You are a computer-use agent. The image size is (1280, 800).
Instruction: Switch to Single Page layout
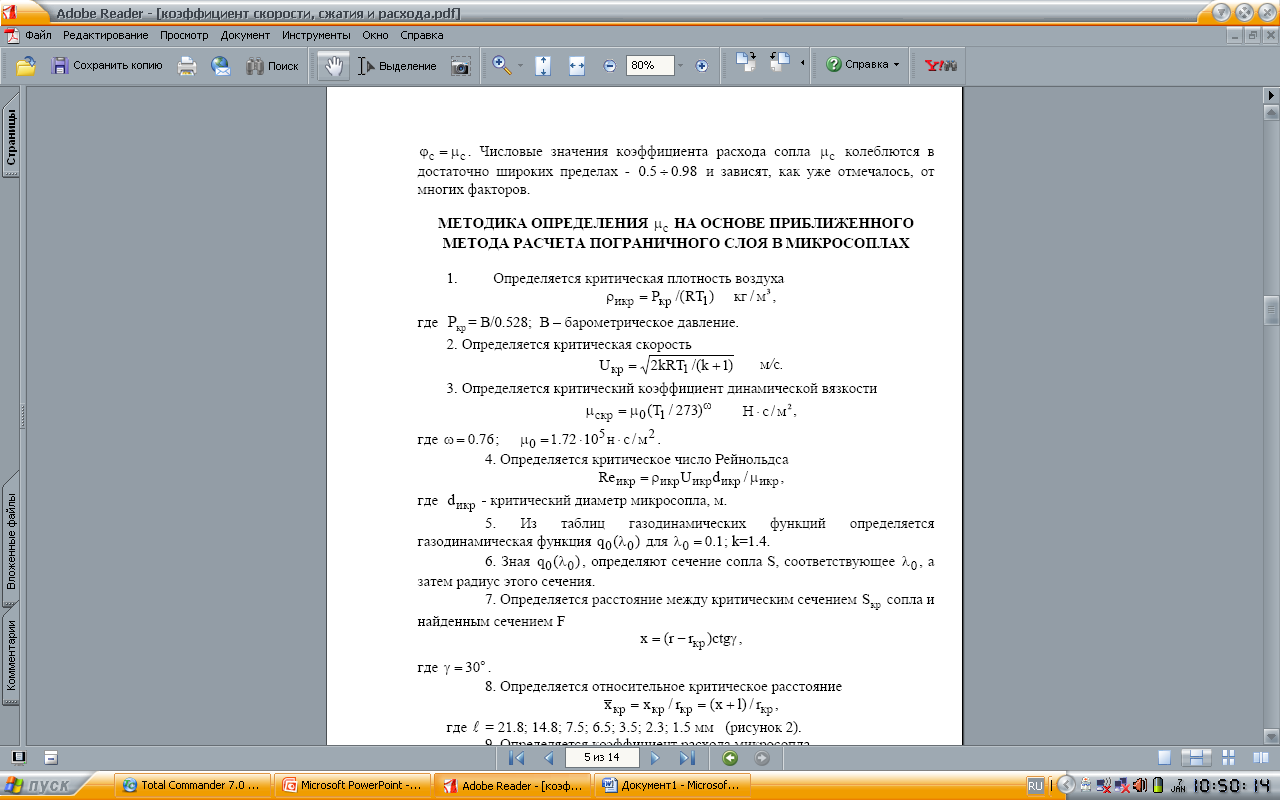point(1164,759)
